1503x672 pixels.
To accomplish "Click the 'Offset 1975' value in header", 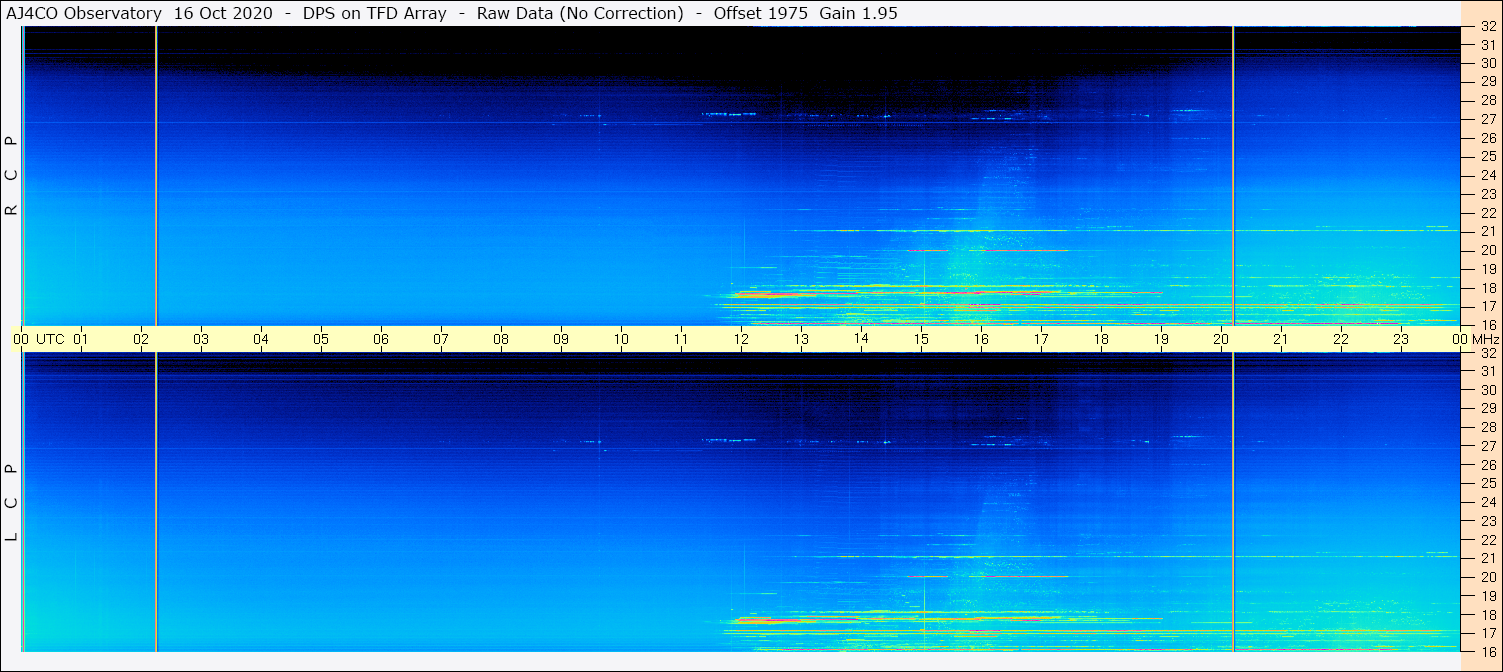I will point(761,13).
